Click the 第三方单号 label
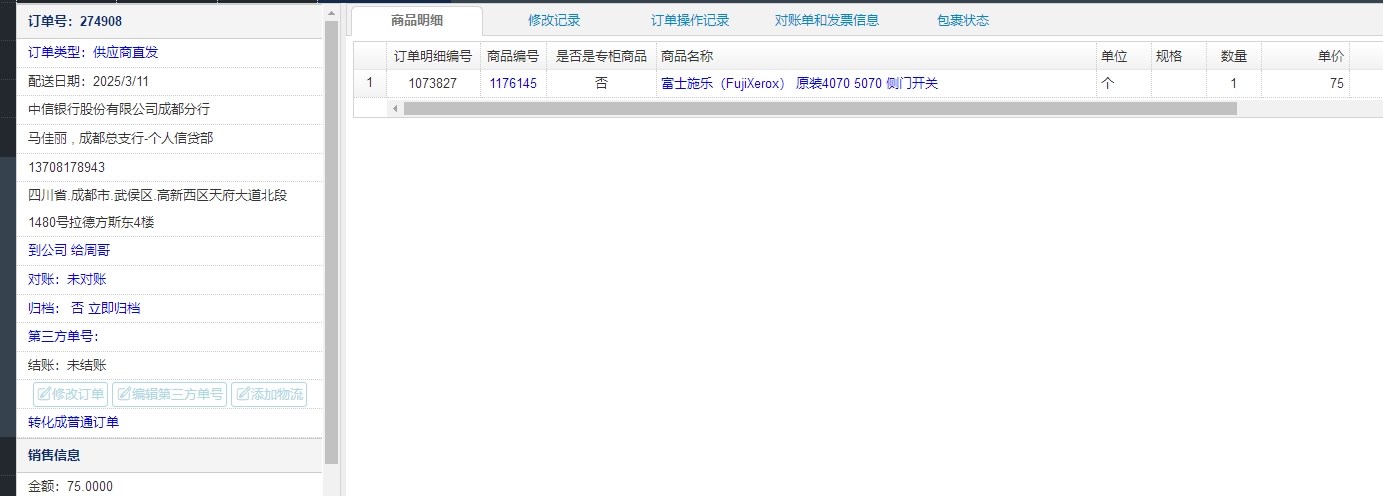 [63, 337]
